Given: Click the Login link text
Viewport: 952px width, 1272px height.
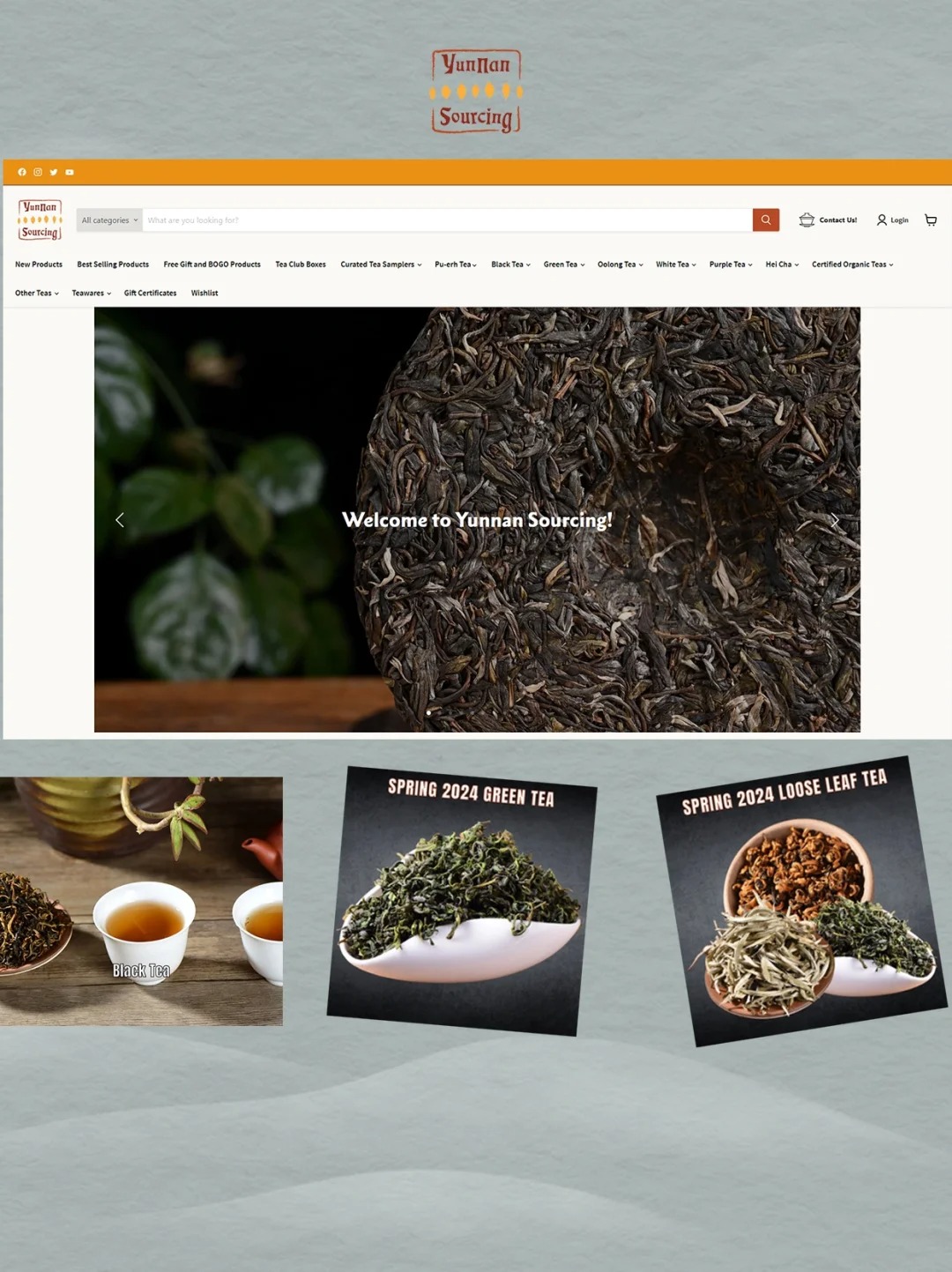Looking at the screenshot, I should 899,220.
